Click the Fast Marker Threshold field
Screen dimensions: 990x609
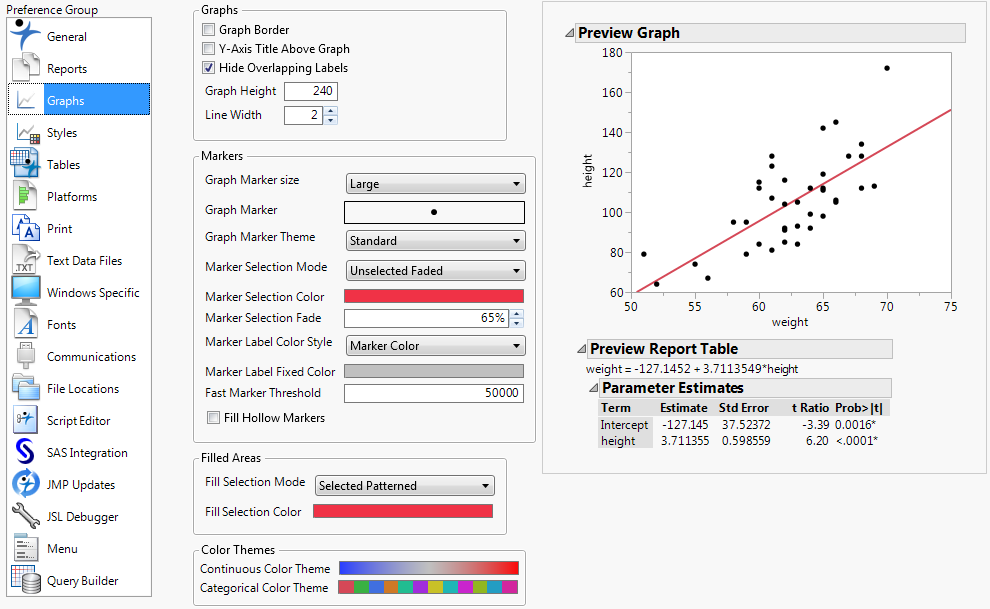click(x=434, y=393)
